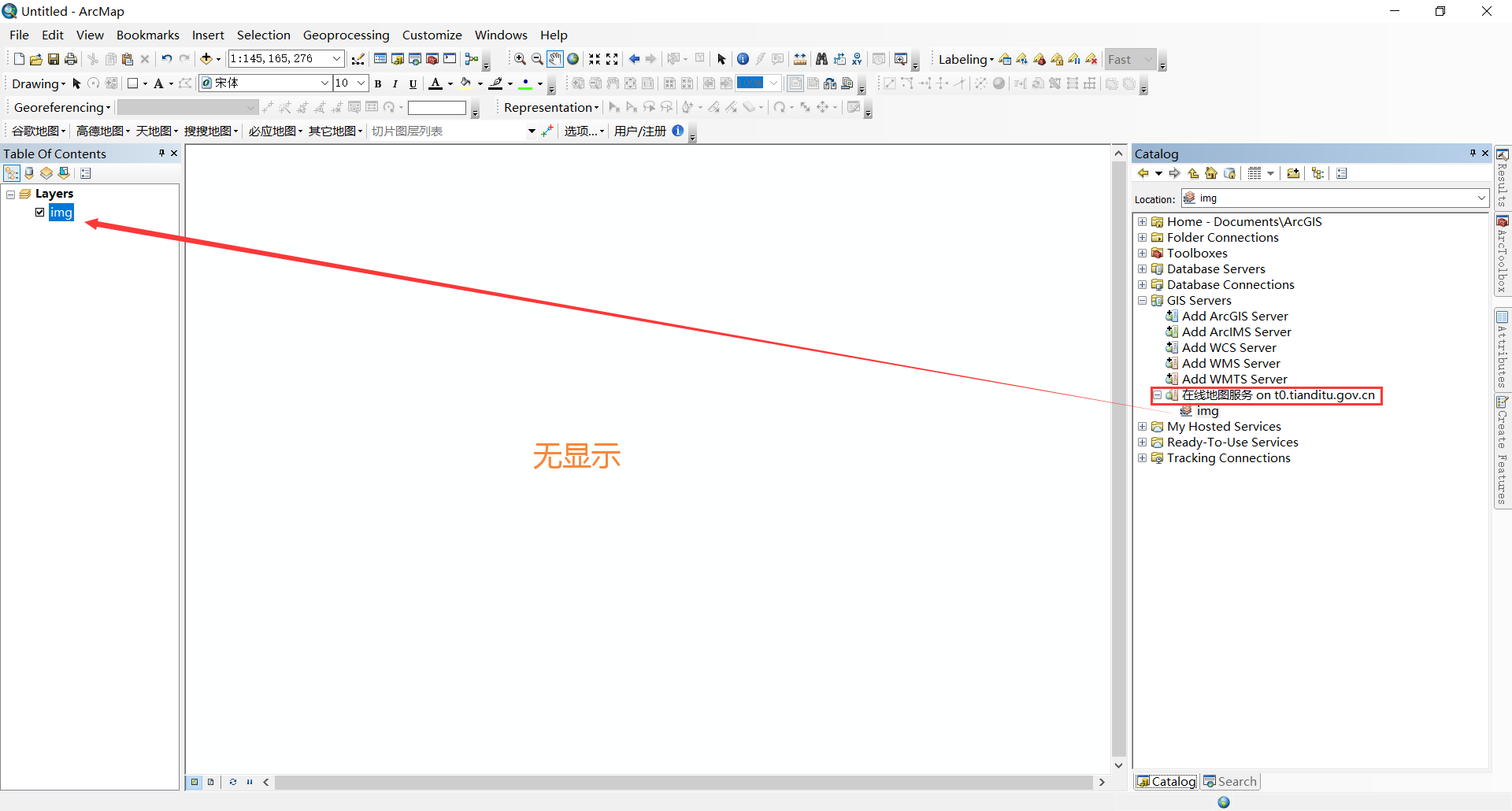
Task: Click the Home folder icon in Catalog toolbar
Action: (x=1210, y=173)
